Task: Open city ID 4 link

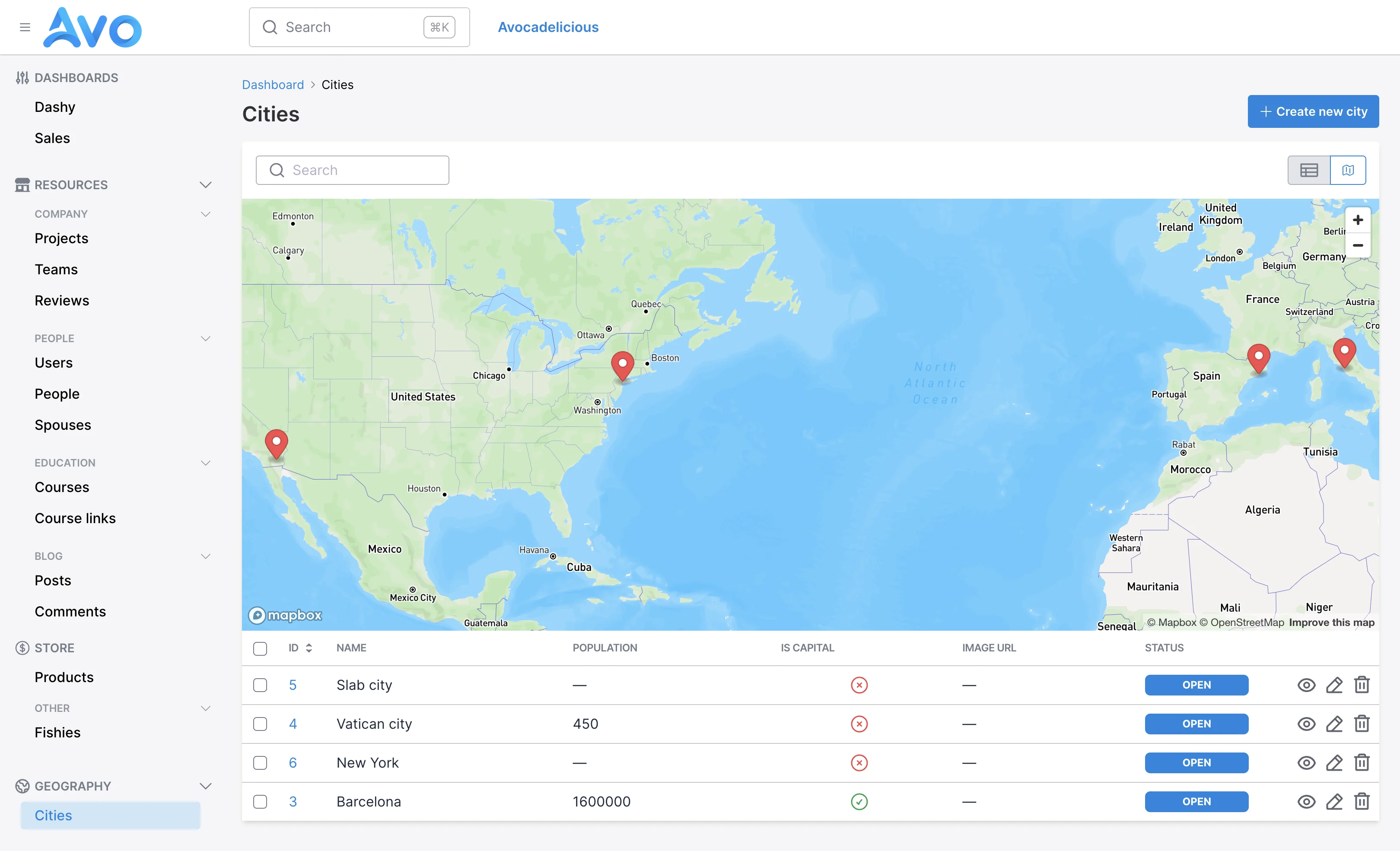Action: pyautogui.click(x=293, y=724)
